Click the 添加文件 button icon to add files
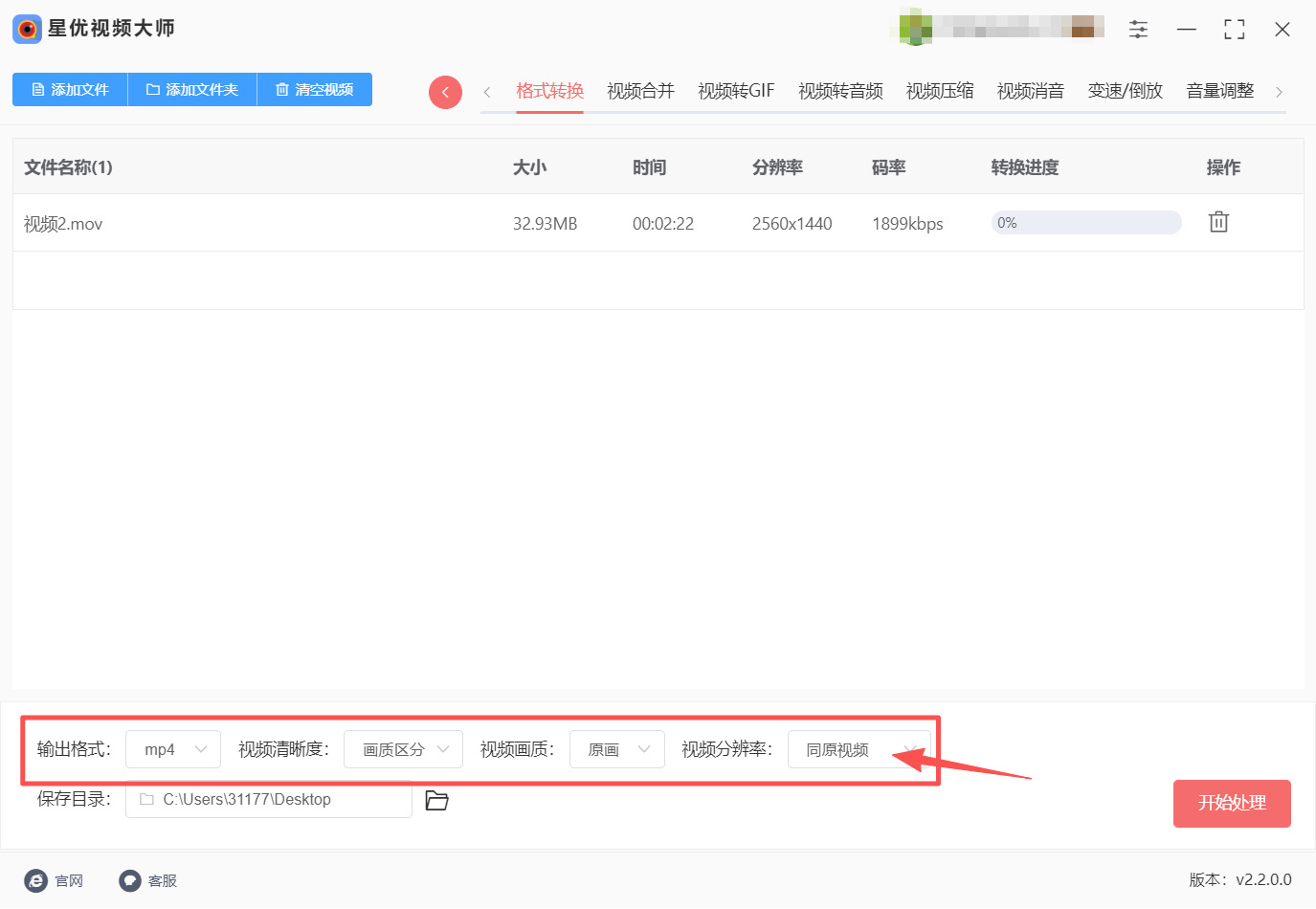The height and width of the screenshot is (909, 1316). 38,89
